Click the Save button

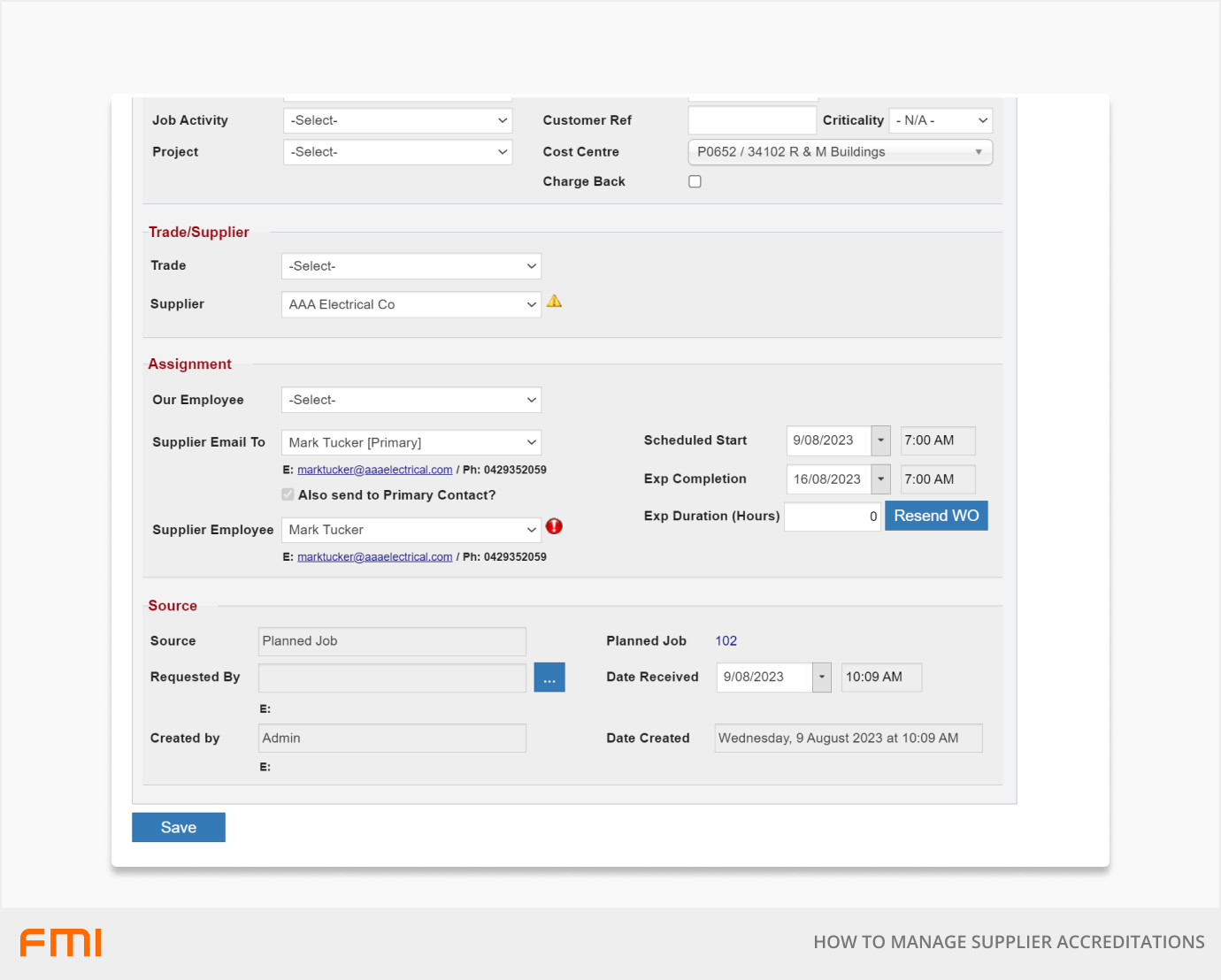[179, 827]
